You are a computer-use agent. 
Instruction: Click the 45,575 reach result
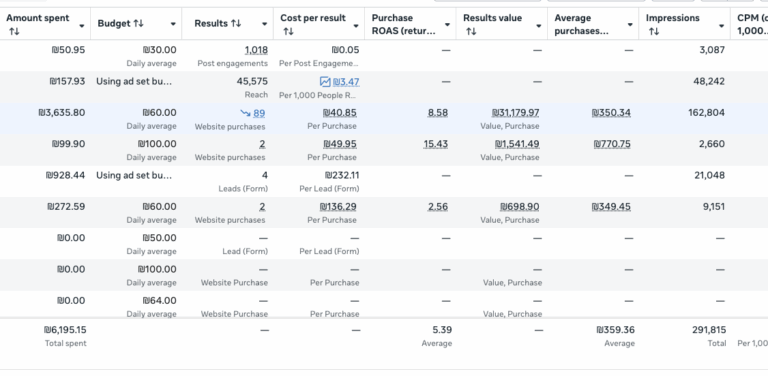[x=252, y=81]
